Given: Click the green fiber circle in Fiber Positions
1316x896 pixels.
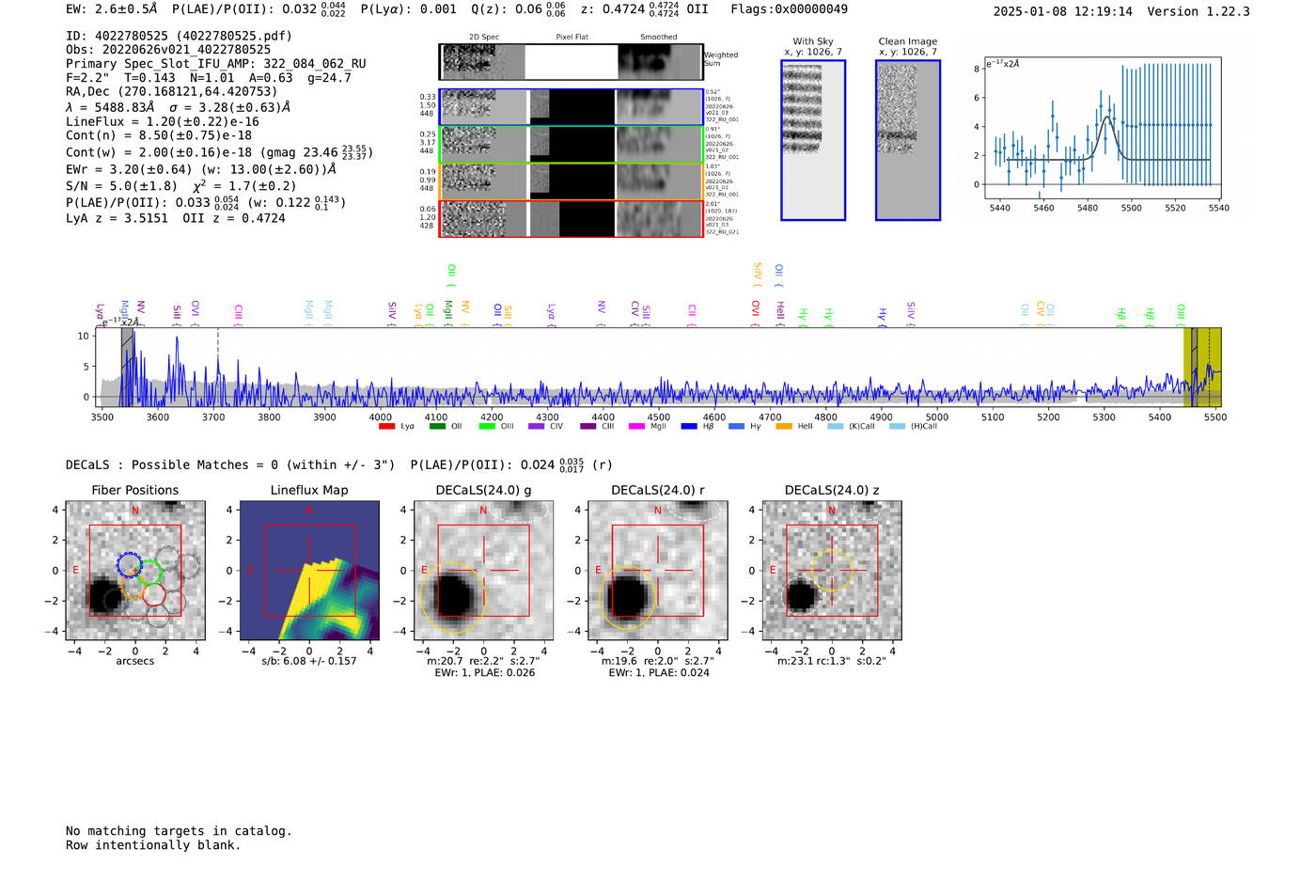Looking at the screenshot, I should [150, 573].
